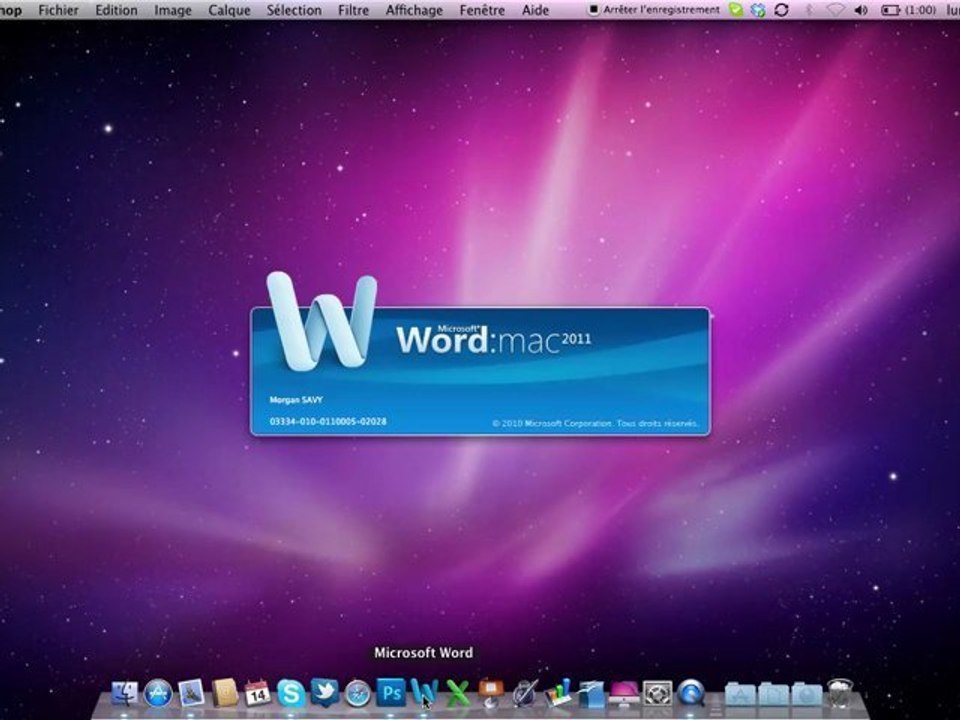Open the Twitter bird dock icon
The height and width of the screenshot is (720, 960).
pyautogui.click(x=324, y=693)
